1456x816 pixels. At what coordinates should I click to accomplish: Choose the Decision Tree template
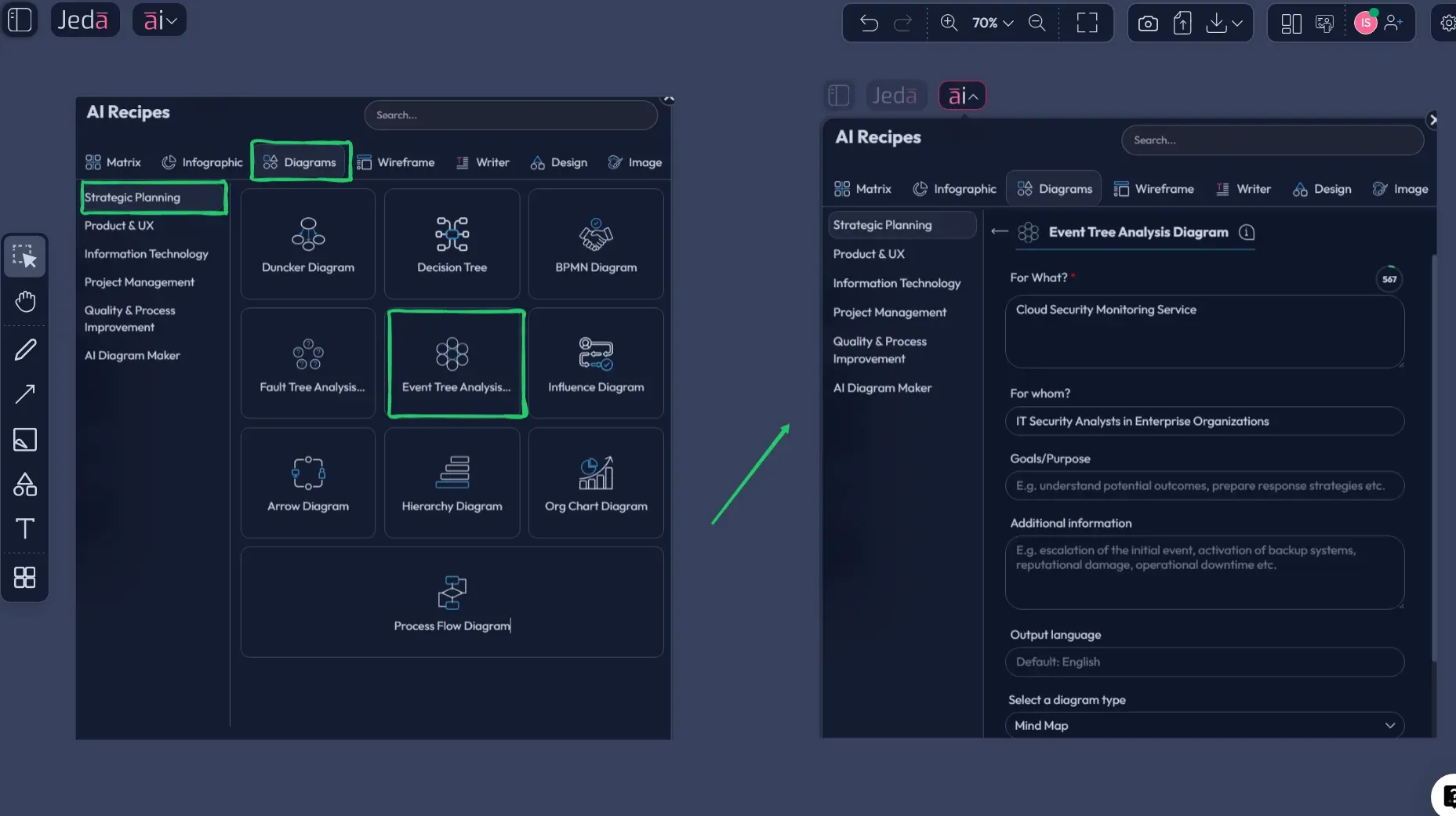451,244
